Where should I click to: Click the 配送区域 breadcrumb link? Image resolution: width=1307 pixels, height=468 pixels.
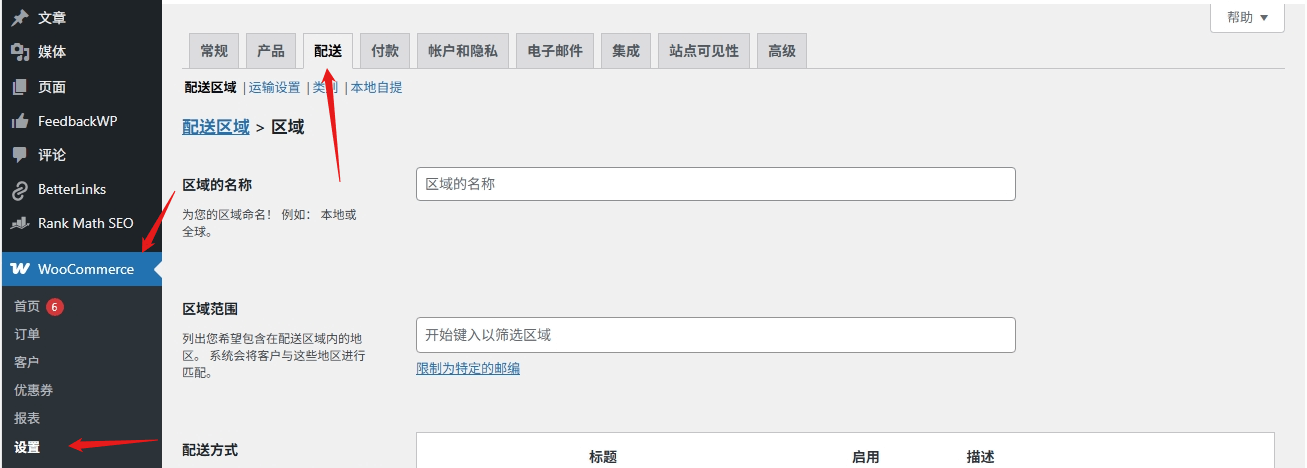click(216, 127)
